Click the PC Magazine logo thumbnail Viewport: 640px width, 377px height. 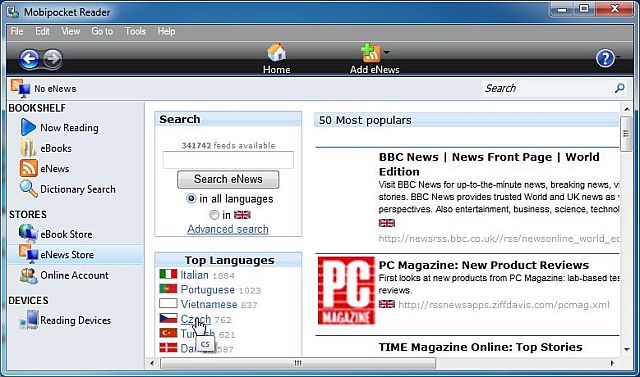346,290
